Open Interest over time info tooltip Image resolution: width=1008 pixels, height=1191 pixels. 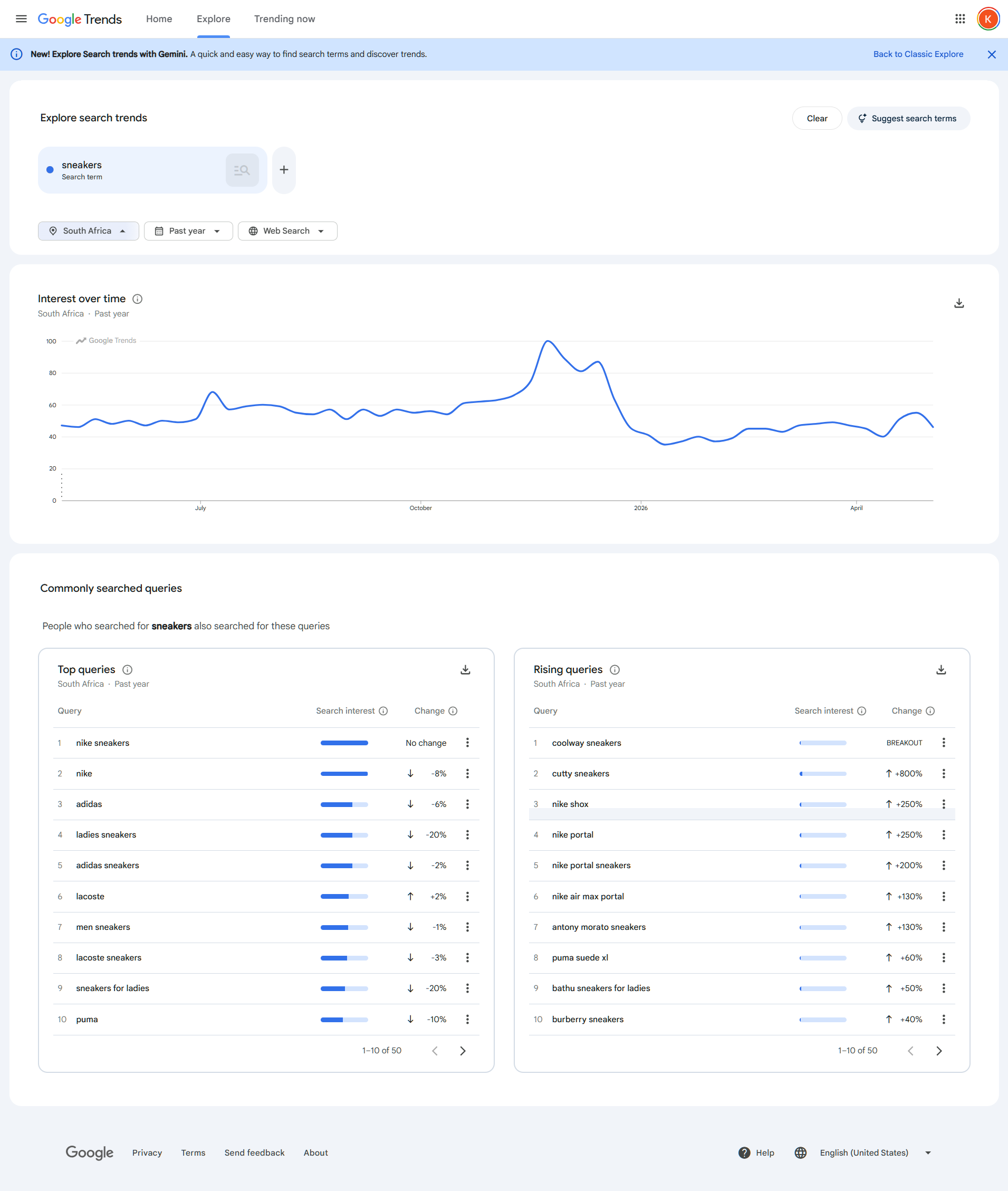[x=137, y=299]
